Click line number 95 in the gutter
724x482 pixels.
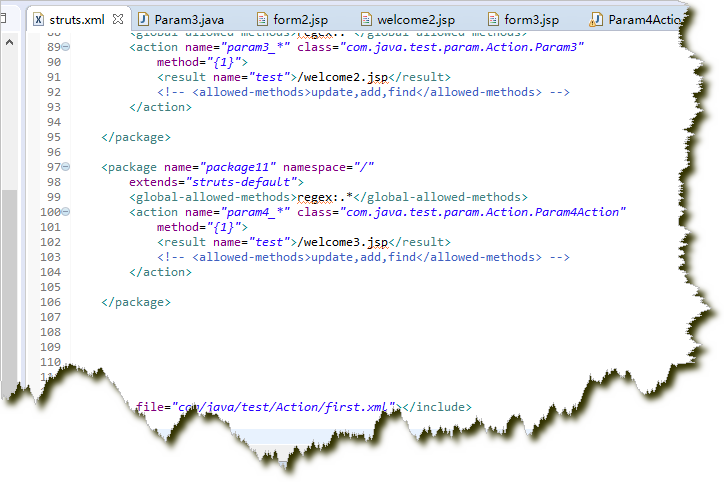[x=54, y=137]
